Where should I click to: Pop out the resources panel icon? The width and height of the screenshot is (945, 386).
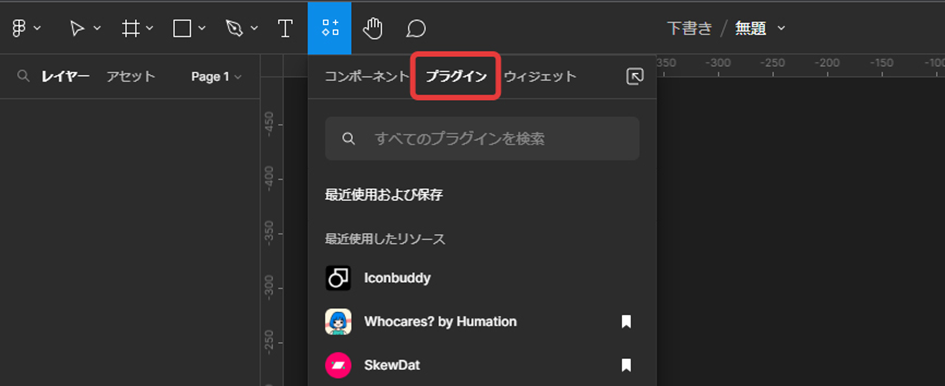pos(635,77)
